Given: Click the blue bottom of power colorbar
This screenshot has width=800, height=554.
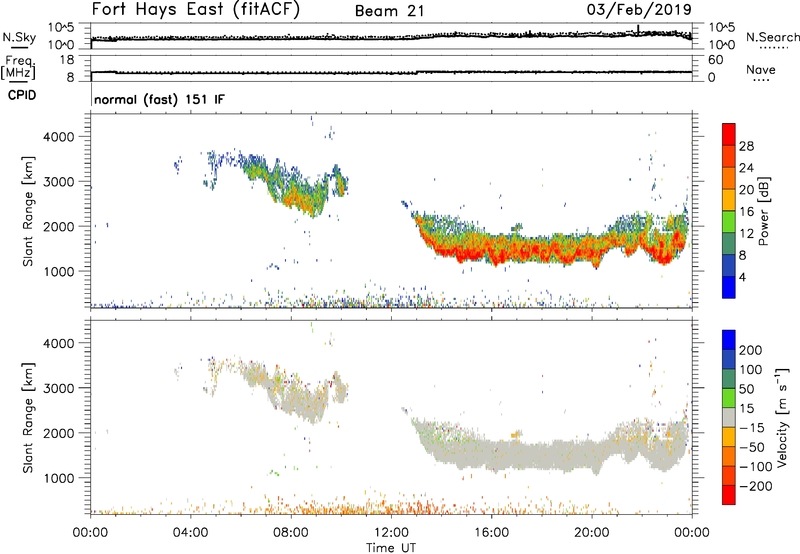Looking at the screenshot, I should tap(729, 287).
